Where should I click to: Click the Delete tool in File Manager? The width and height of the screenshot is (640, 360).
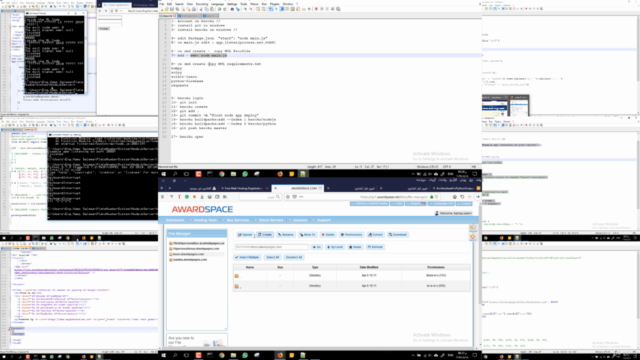click(x=328, y=235)
